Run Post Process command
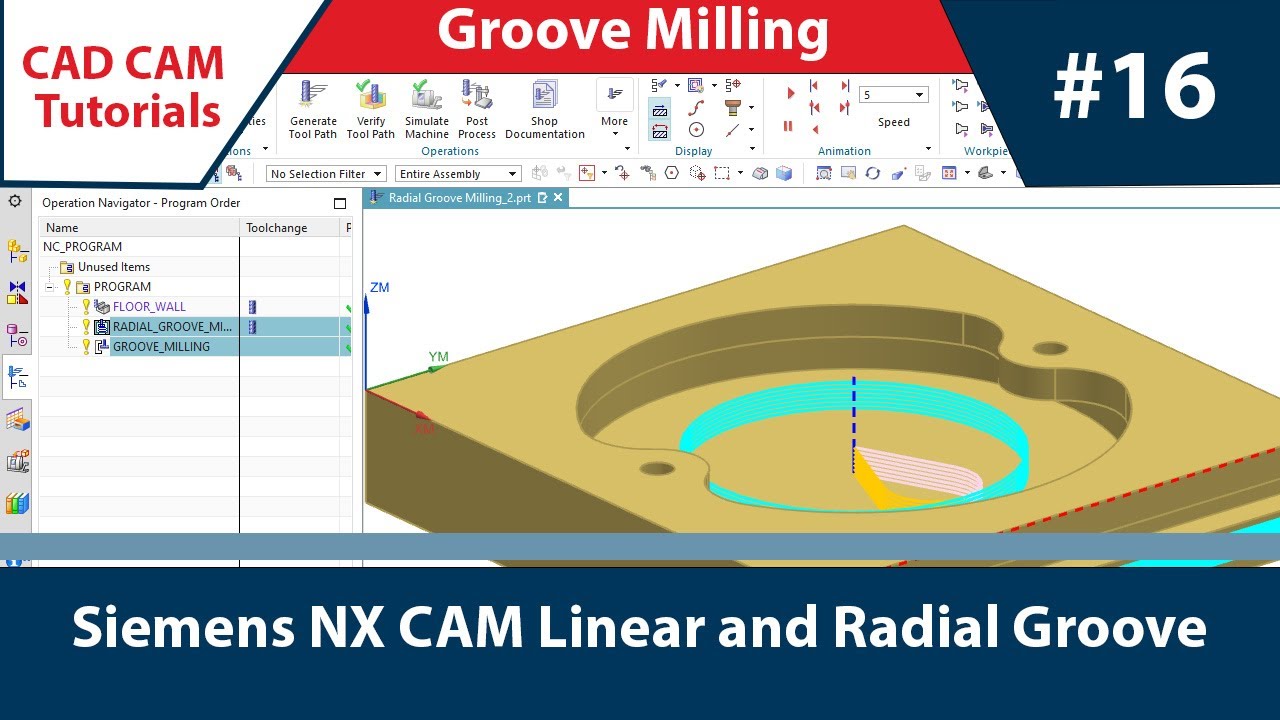The width and height of the screenshot is (1280, 720). pos(477,110)
